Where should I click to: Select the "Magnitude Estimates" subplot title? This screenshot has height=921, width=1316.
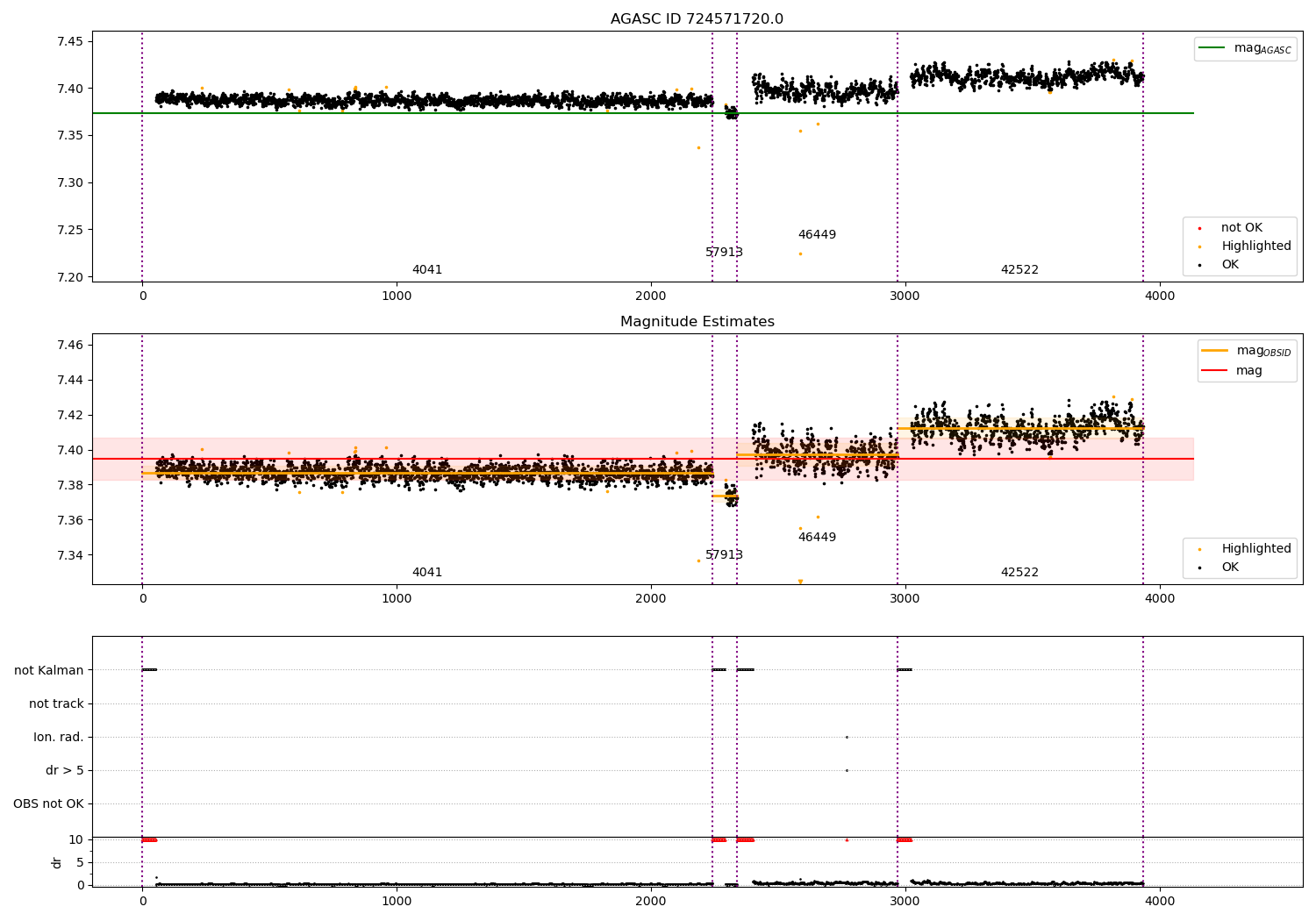pyautogui.click(x=697, y=322)
